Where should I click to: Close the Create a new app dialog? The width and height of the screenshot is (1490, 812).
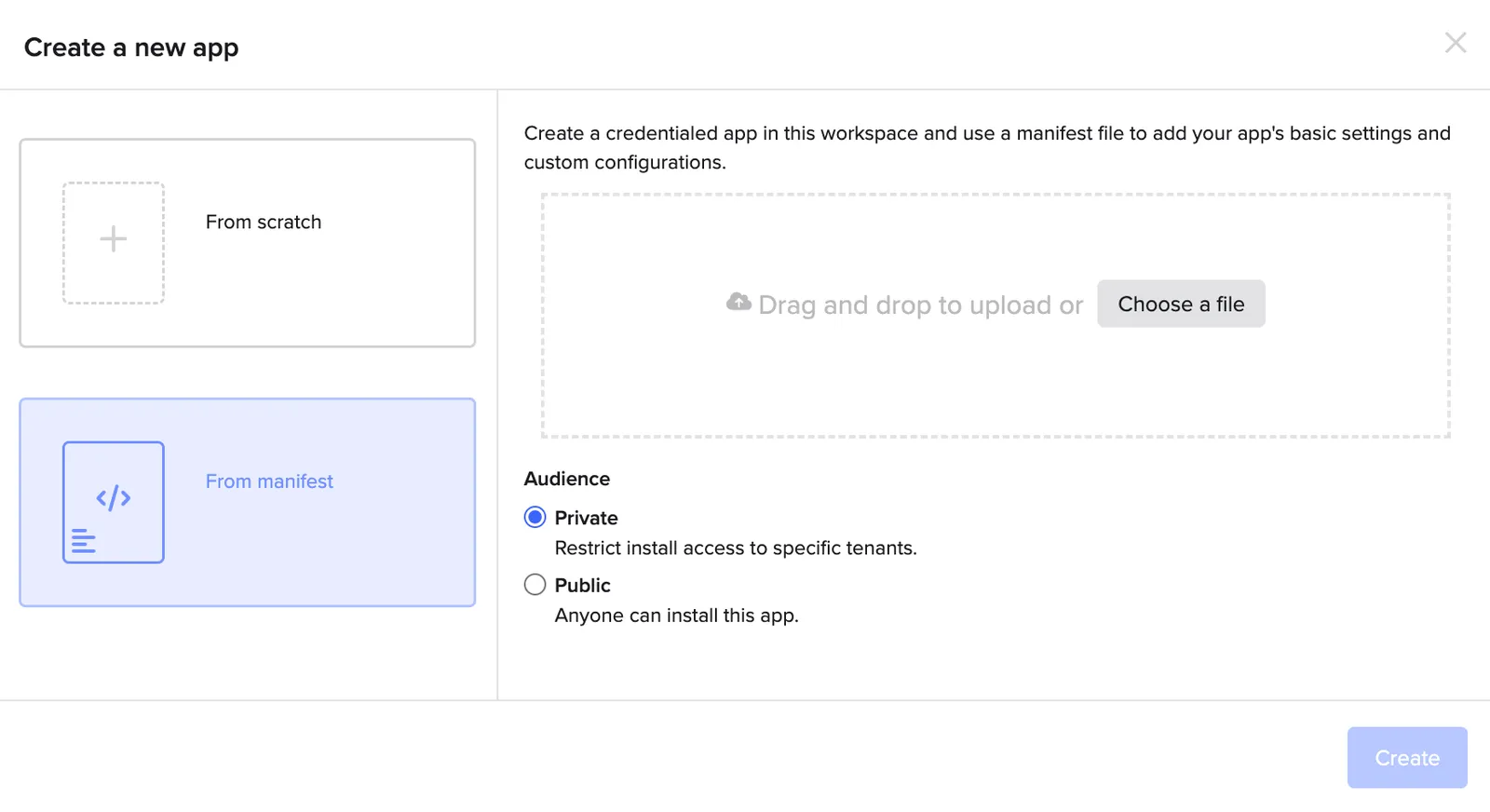click(x=1455, y=43)
